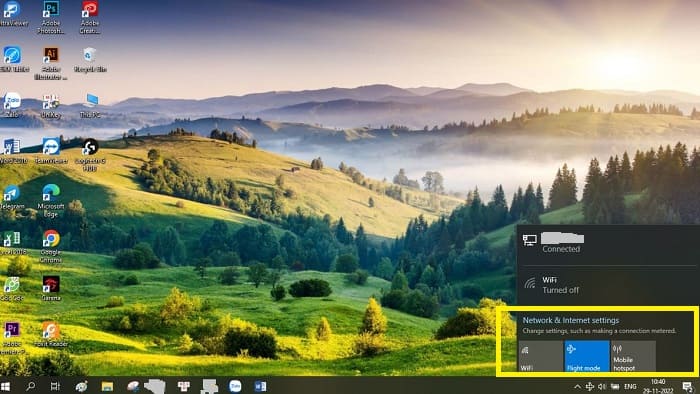Open Adobe Illustrator desktop shortcut

(51, 63)
